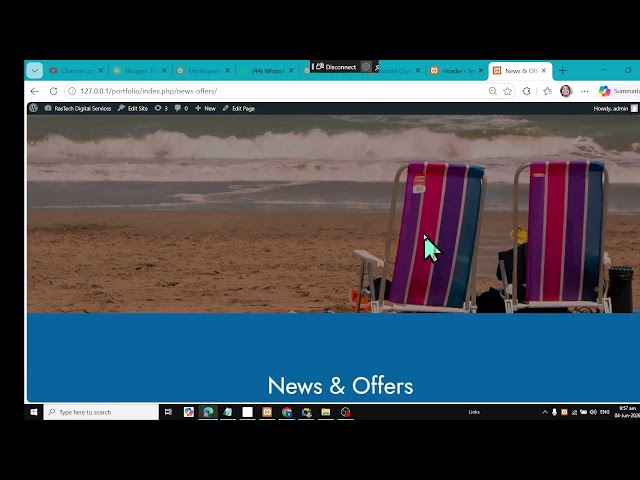
Task: Switch to the Header template tab
Action: pyautogui.click(x=457, y=71)
